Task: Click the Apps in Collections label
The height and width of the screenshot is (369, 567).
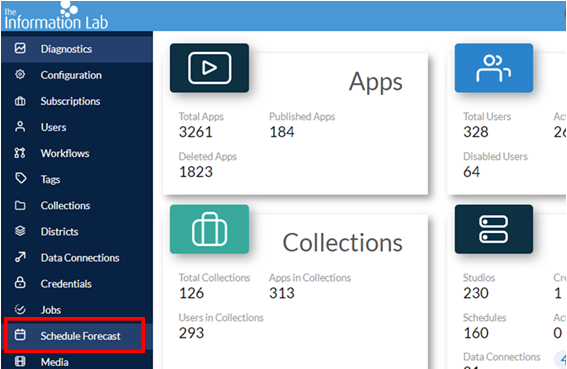Action: [x=310, y=277]
